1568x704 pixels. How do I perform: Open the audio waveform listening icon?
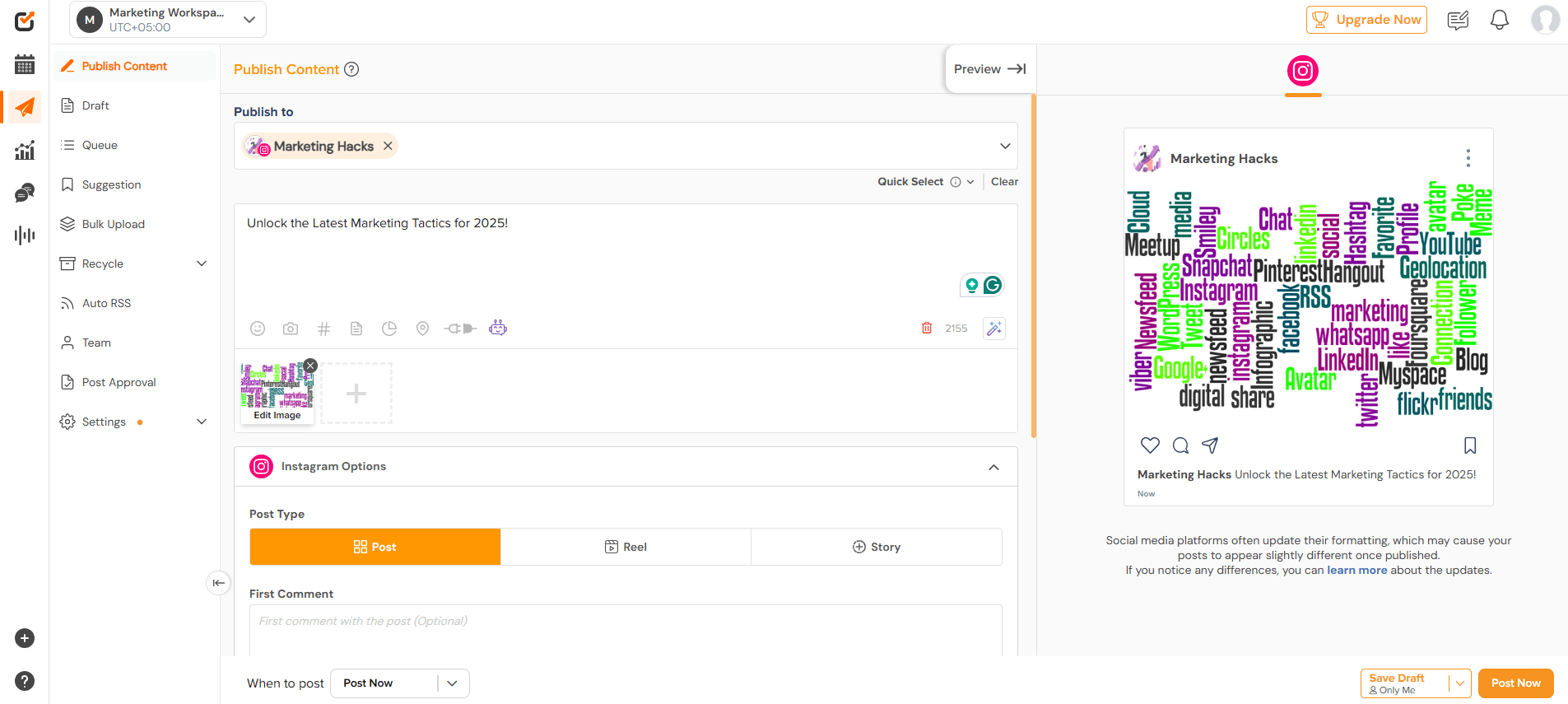pyautogui.click(x=25, y=235)
